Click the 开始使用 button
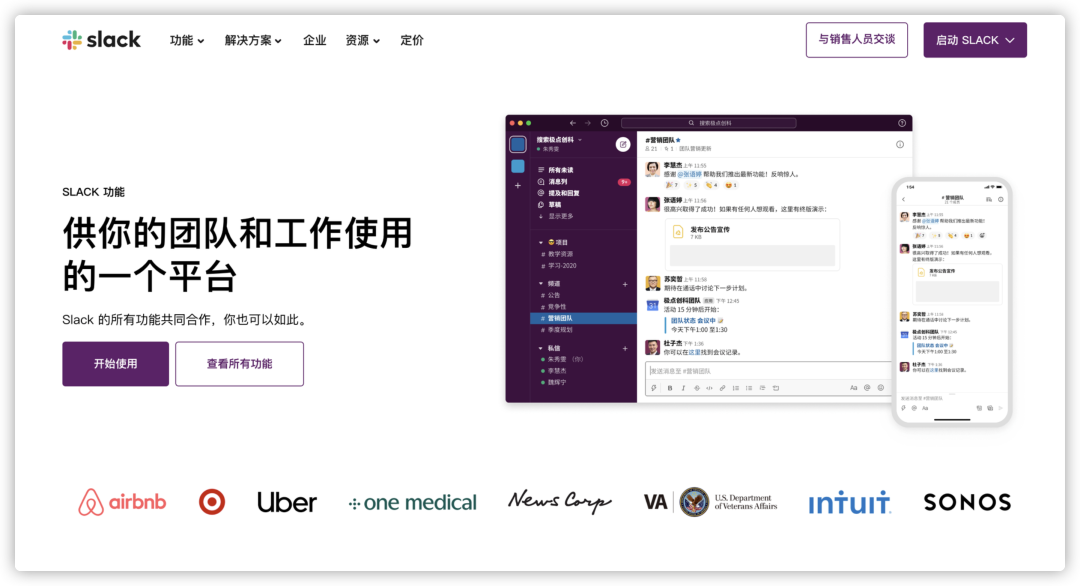 (115, 363)
